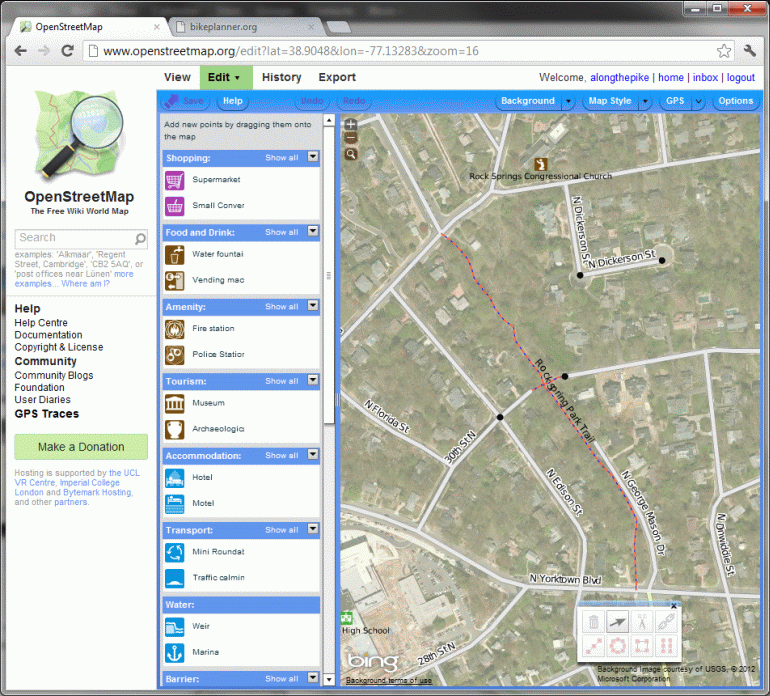Click the Marina anchor icon
The image size is (770, 696).
pos(174,653)
